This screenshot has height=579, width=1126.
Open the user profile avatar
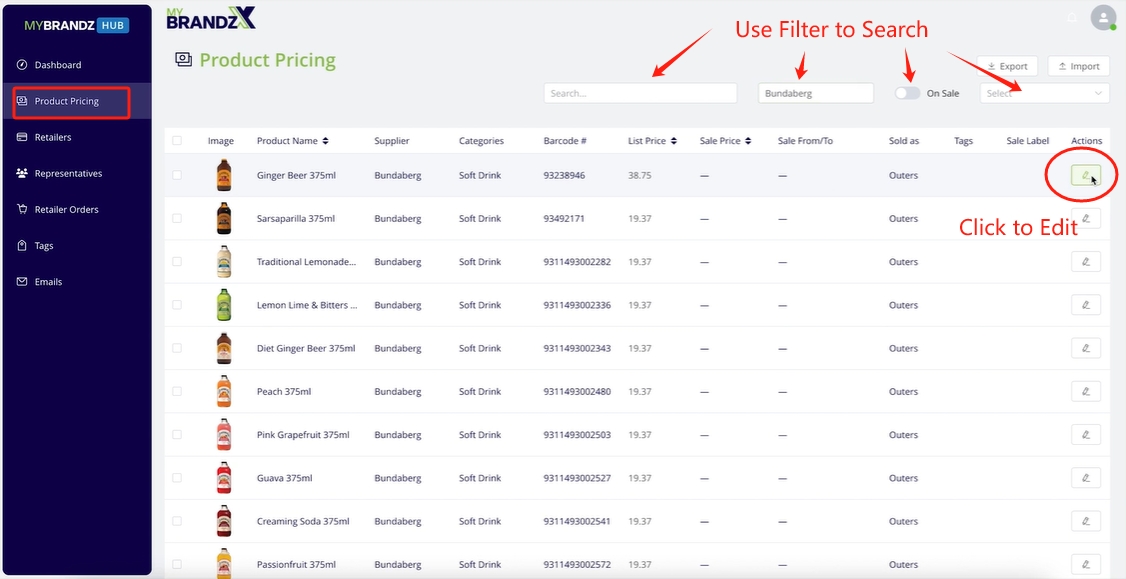(x=1102, y=18)
